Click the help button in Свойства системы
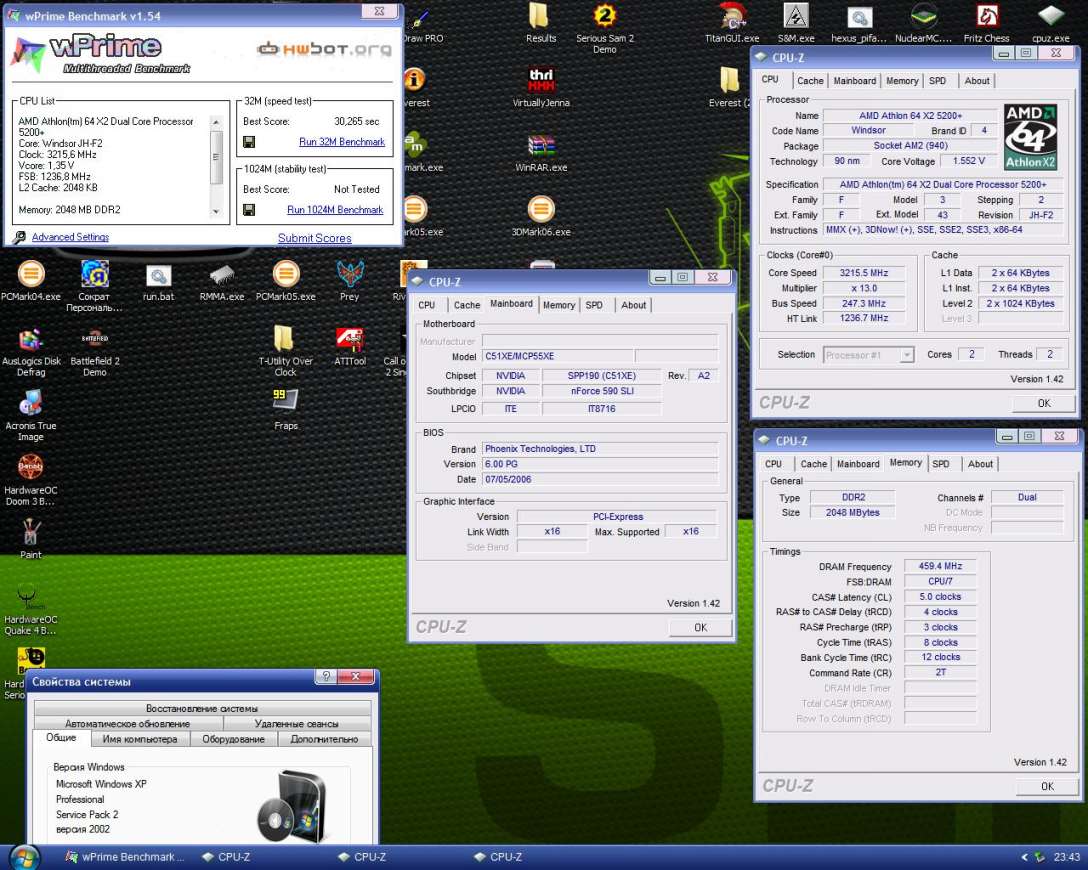1088x870 pixels. (325, 676)
